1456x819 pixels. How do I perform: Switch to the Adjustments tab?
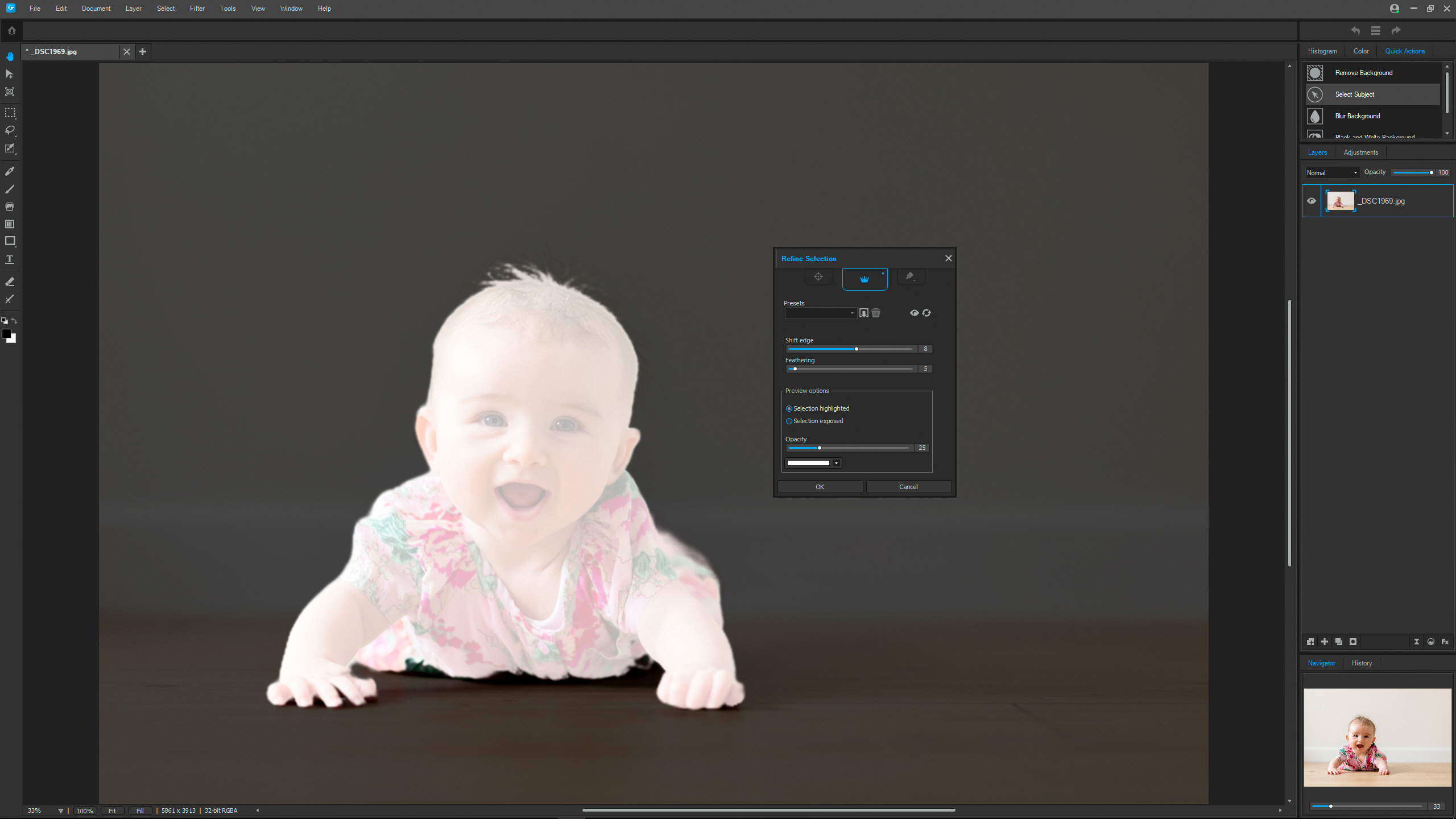(1360, 152)
